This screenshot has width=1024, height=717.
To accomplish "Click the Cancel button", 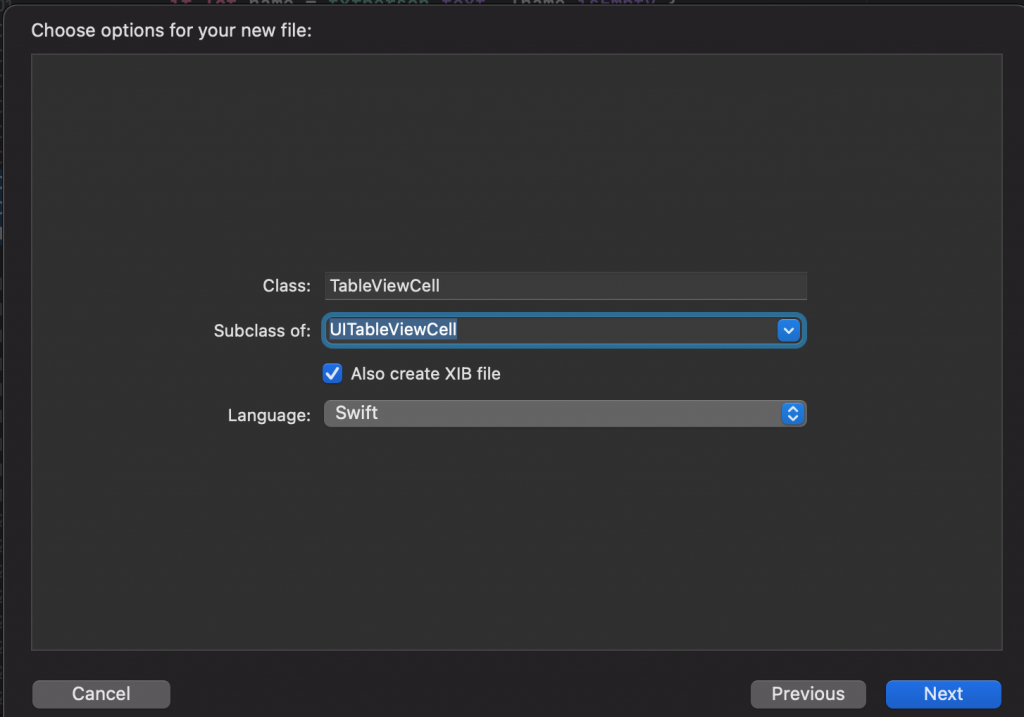I will pyautogui.click(x=101, y=693).
